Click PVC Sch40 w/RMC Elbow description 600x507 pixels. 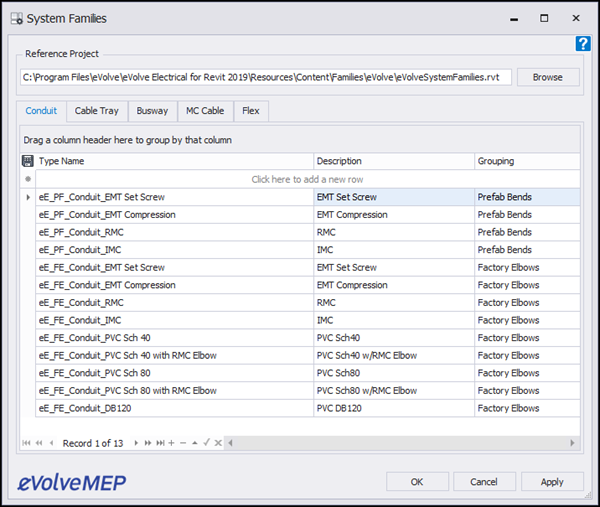pyautogui.click(x=394, y=356)
